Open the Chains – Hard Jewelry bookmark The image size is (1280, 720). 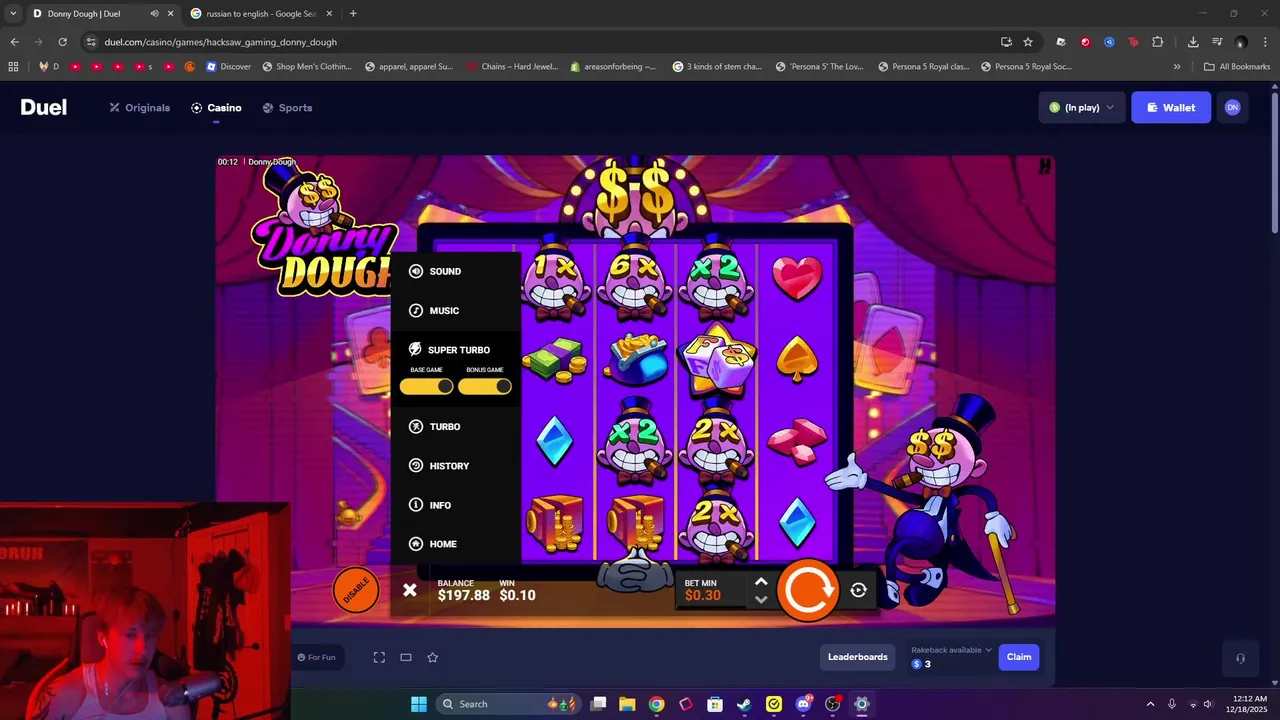(x=512, y=67)
